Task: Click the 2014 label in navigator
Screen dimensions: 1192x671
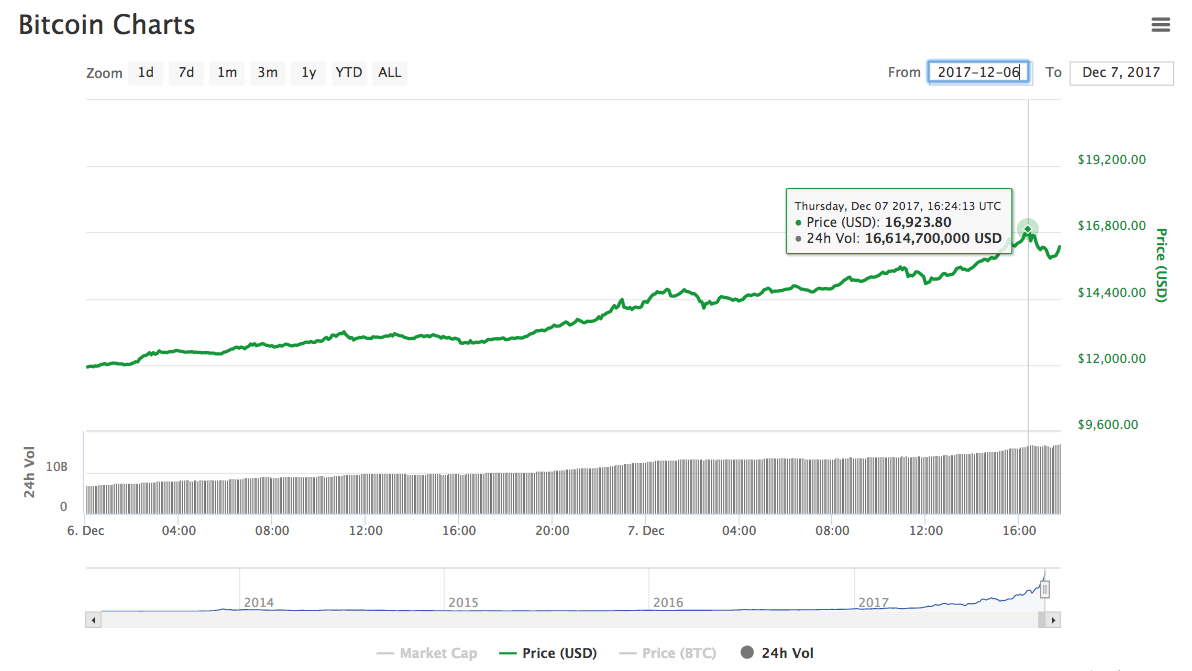Action: 258,603
